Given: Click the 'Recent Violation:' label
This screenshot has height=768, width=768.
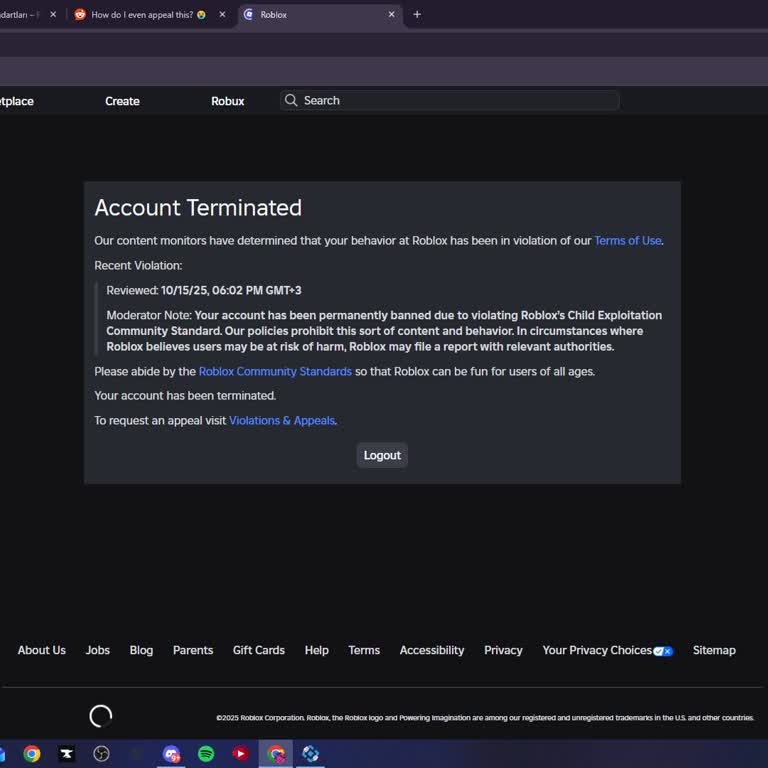Looking at the screenshot, I should click(138, 265).
